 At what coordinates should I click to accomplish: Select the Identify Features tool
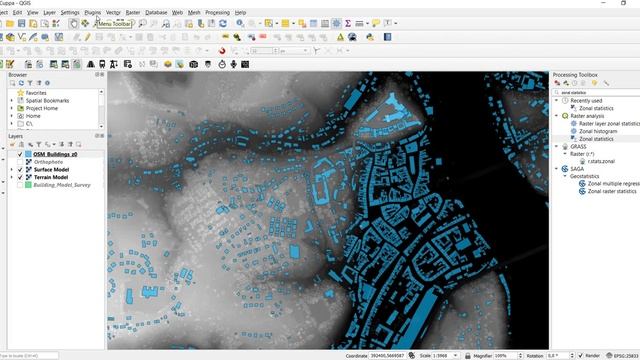click(x=240, y=24)
